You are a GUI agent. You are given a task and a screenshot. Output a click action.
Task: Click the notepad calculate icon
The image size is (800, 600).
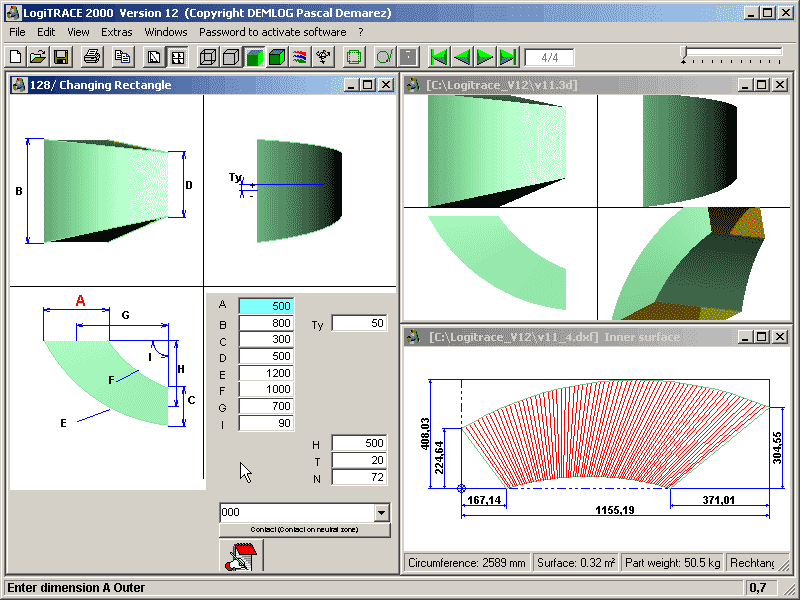point(240,558)
